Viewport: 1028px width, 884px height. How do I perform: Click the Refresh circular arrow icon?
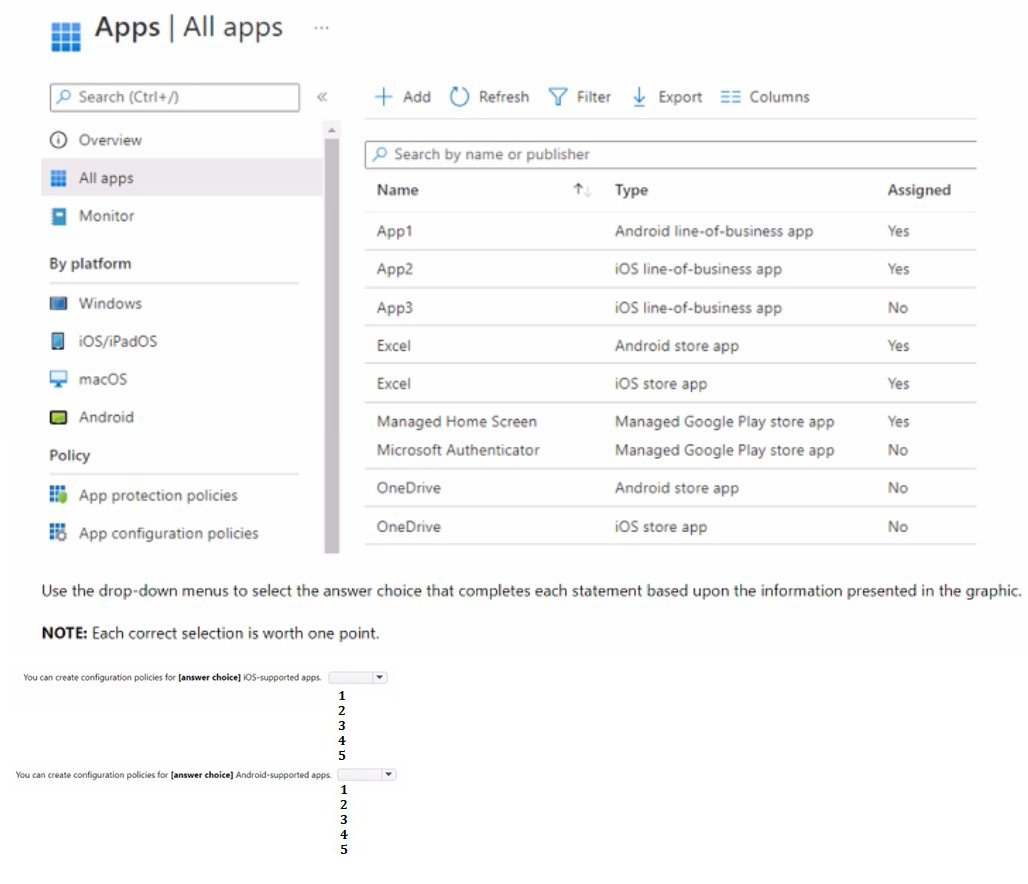click(459, 97)
